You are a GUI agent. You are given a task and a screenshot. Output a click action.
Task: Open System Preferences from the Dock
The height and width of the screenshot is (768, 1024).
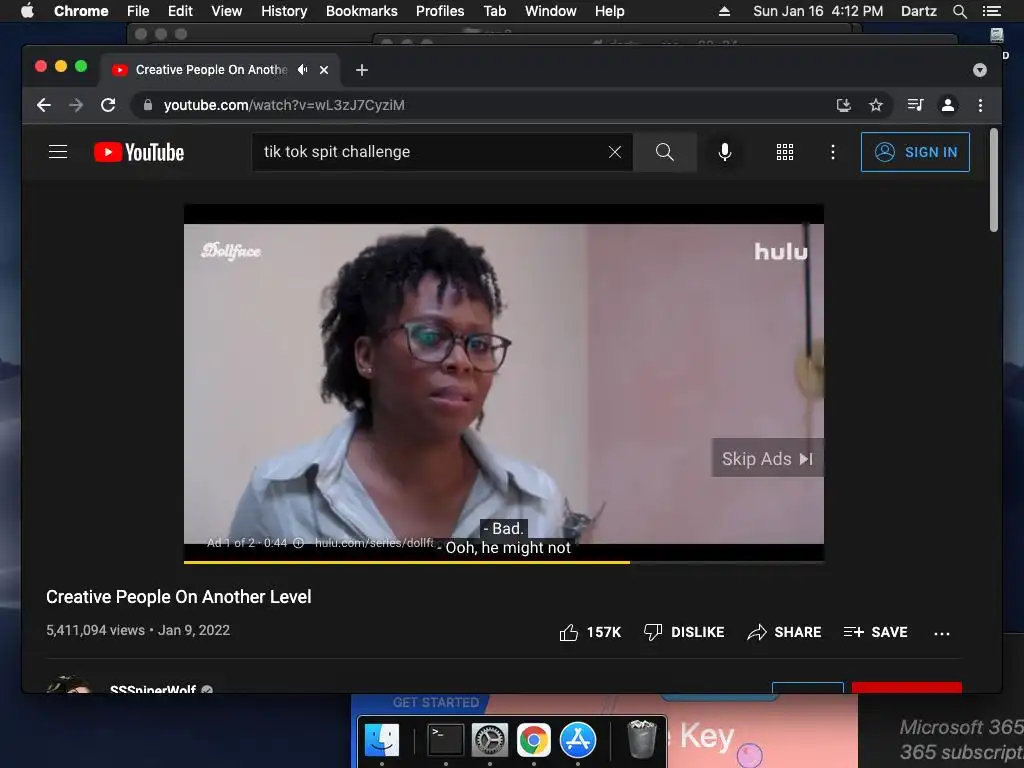[x=490, y=740]
